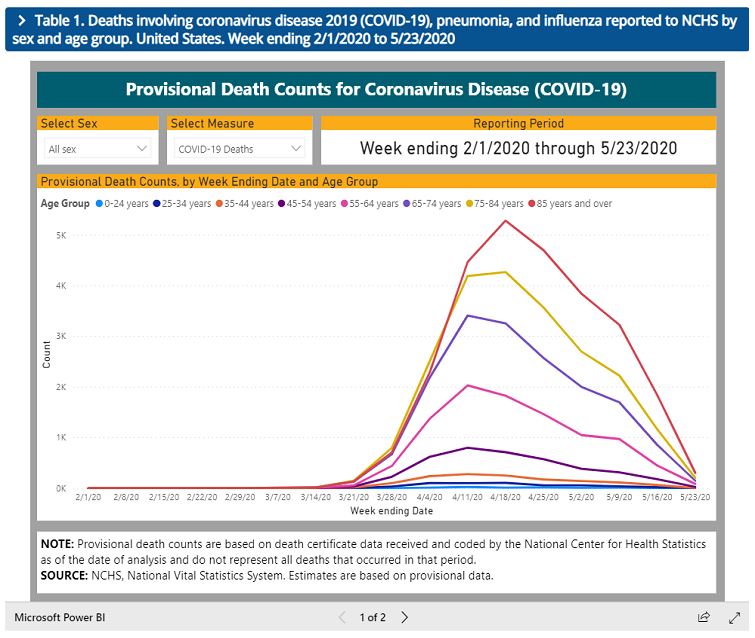Select the 25-34 years legend item
The width and height of the screenshot is (755, 638).
[186, 204]
